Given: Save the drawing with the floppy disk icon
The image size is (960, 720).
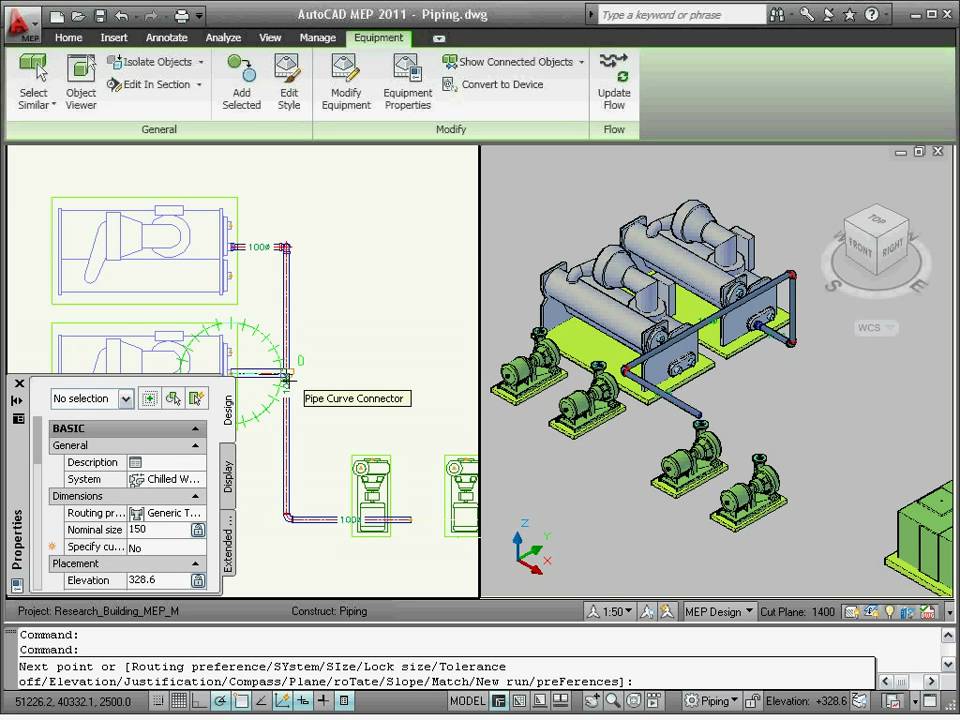Looking at the screenshot, I should [x=100, y=15].
